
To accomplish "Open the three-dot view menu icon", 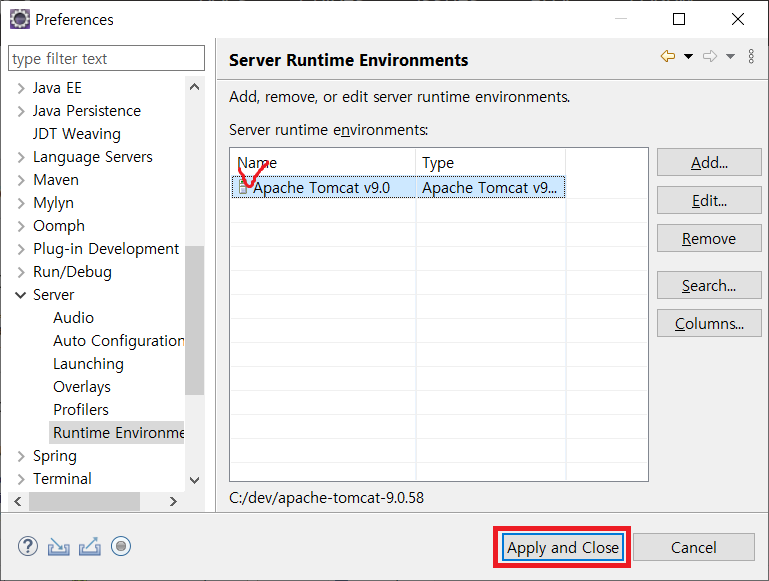I will point(751,56).
